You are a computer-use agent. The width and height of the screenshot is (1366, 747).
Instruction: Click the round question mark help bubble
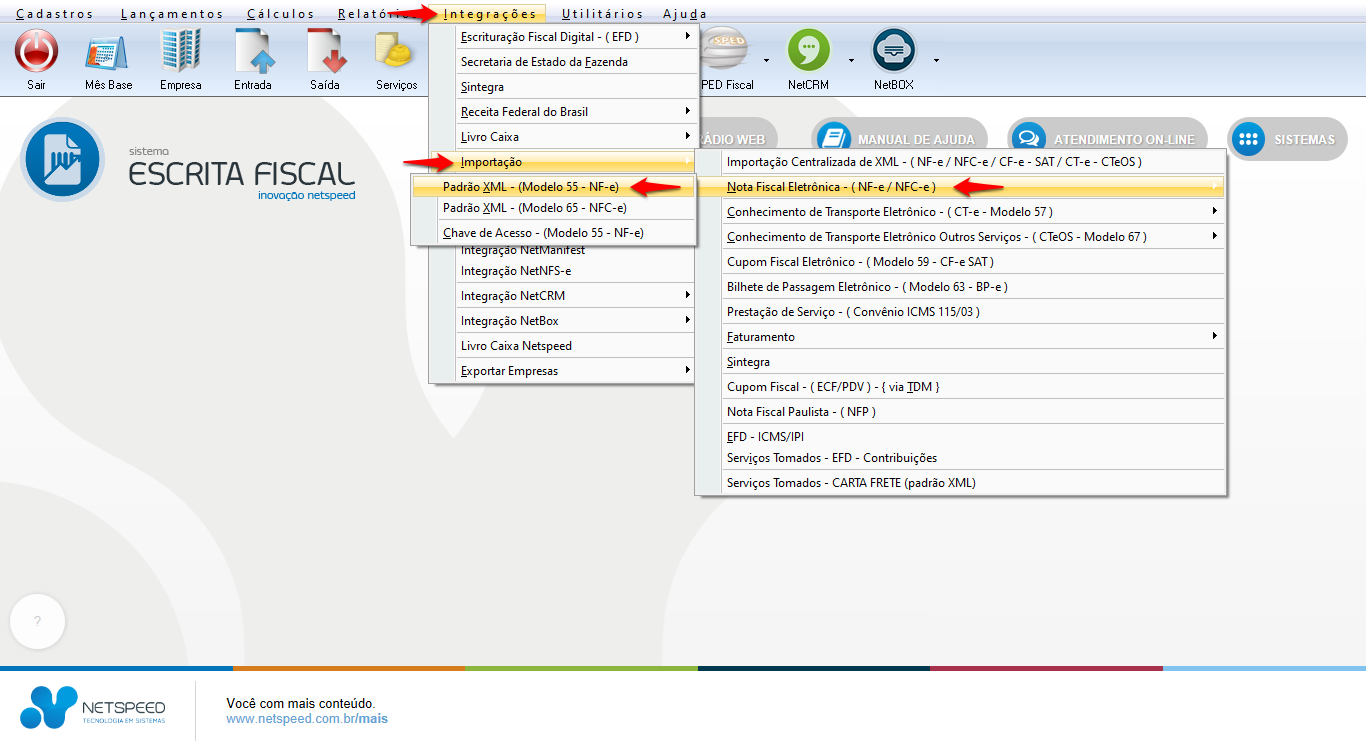click(37, 621)
